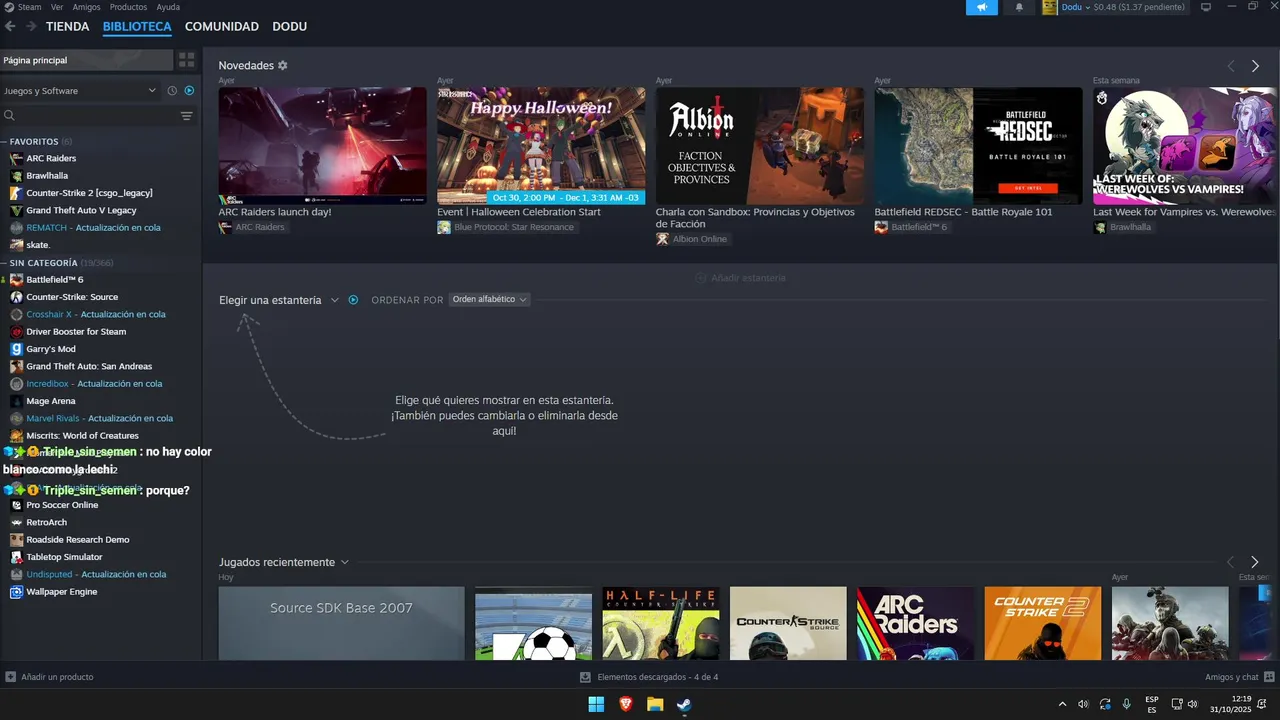This screenshot has height=720, width=1280.
Task: Open the Ayuda menu
Action: (168, 7)
